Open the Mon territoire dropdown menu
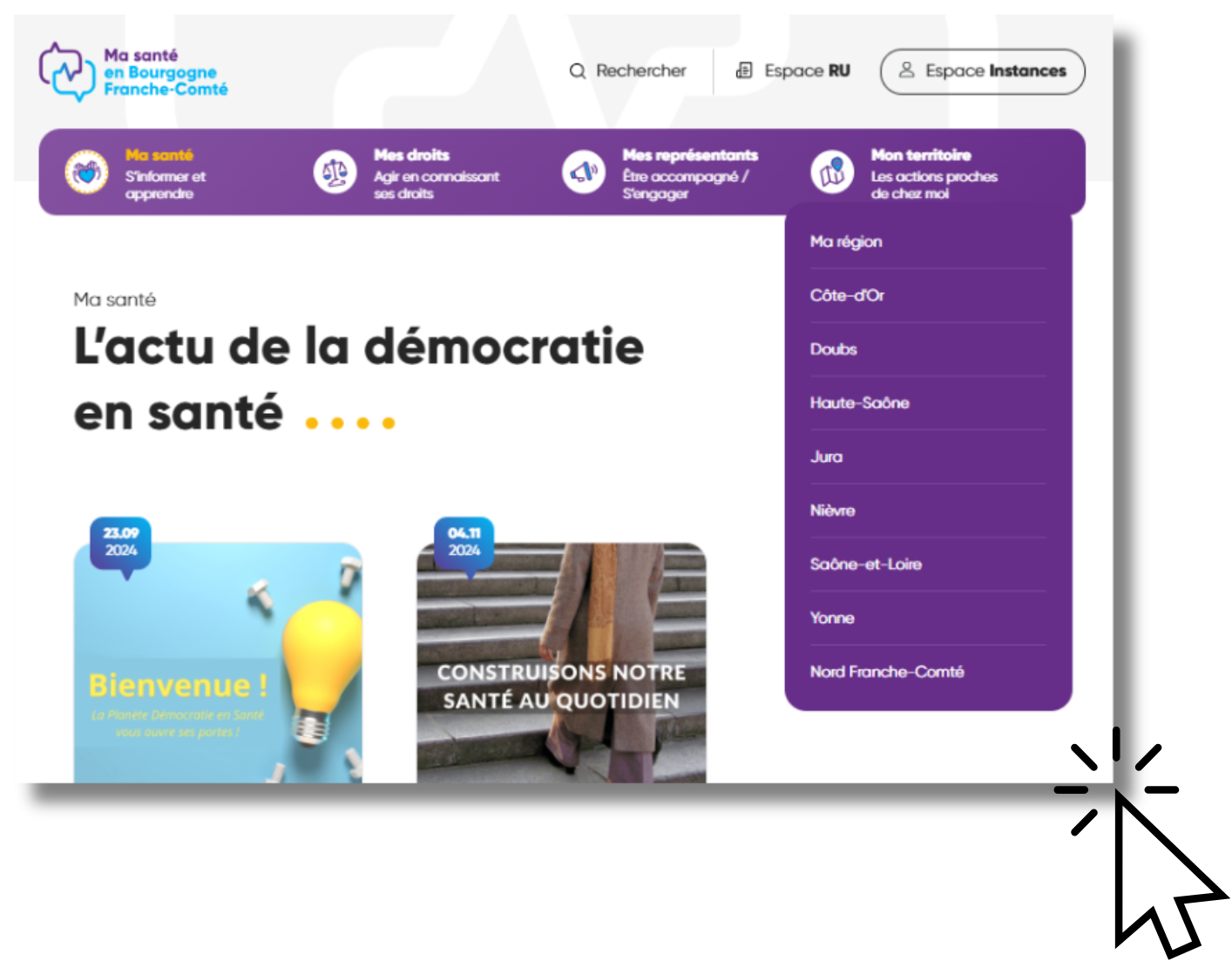The width and height of the screenshot is (1232, 968). (x=933, y=173)
